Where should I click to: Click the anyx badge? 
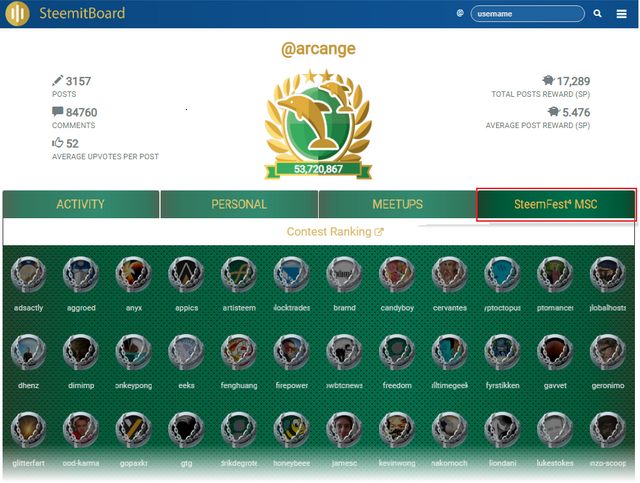(x=133, y=274)
